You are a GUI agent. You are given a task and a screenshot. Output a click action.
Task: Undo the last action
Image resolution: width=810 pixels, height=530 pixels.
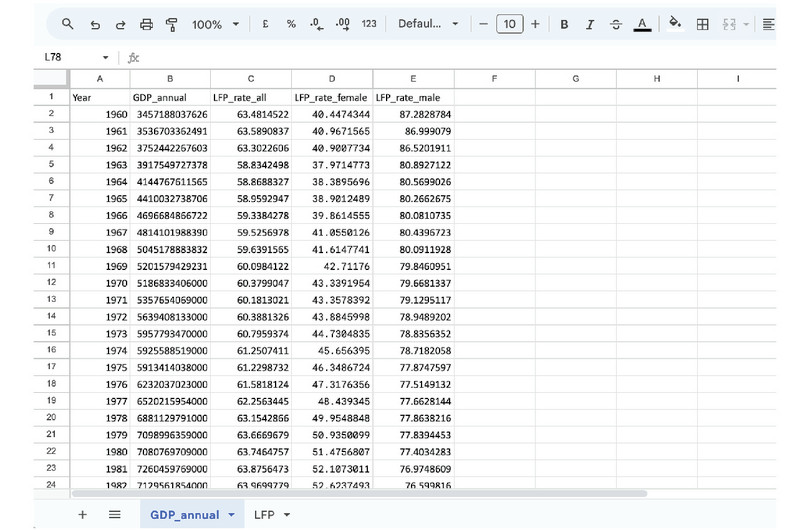(95, 24)
